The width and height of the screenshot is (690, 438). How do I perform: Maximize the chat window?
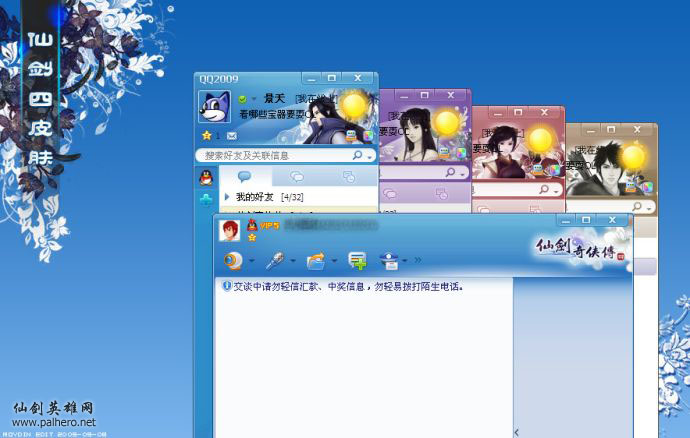pos(586,220)
